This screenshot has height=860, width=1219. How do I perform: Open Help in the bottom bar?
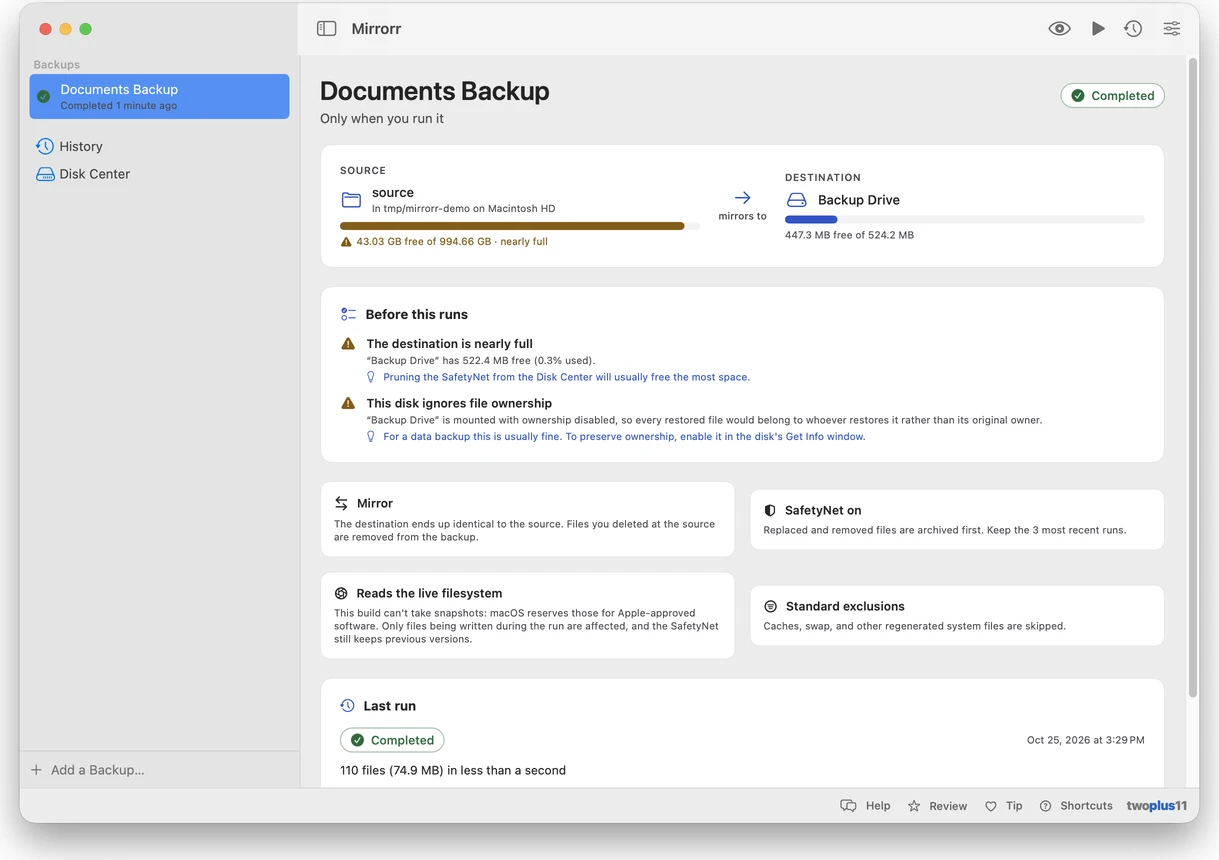coord(865,806)
